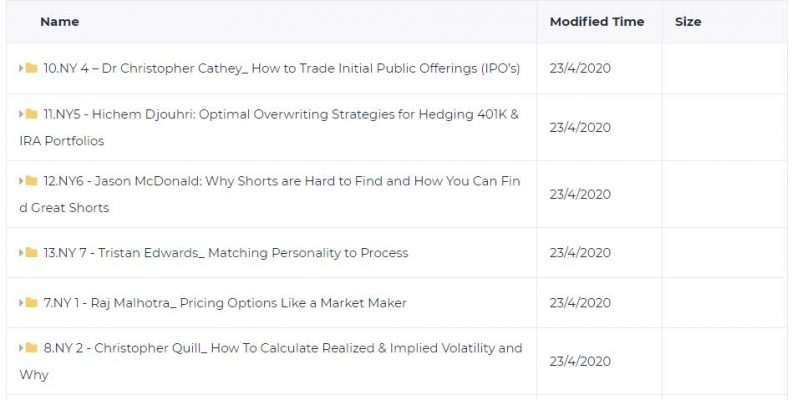
Task: Click the folder icon for 7.NY 1 Raj Malhotra
Action: point(31,303)
